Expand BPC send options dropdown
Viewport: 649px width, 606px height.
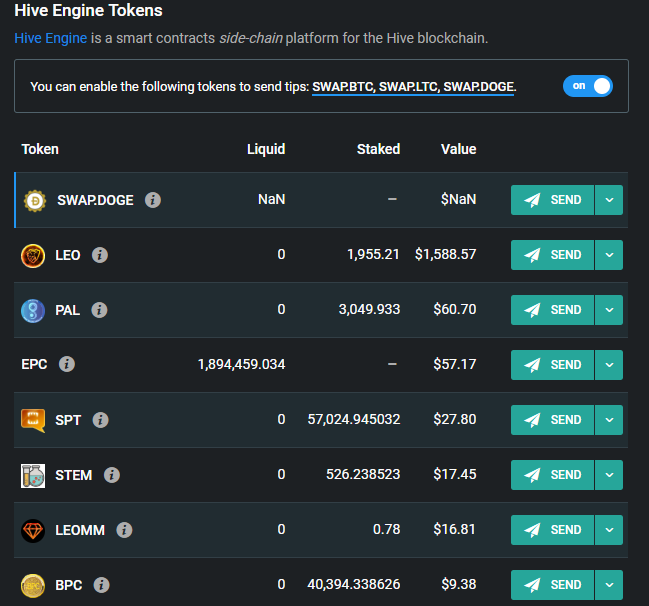(609, 585)
